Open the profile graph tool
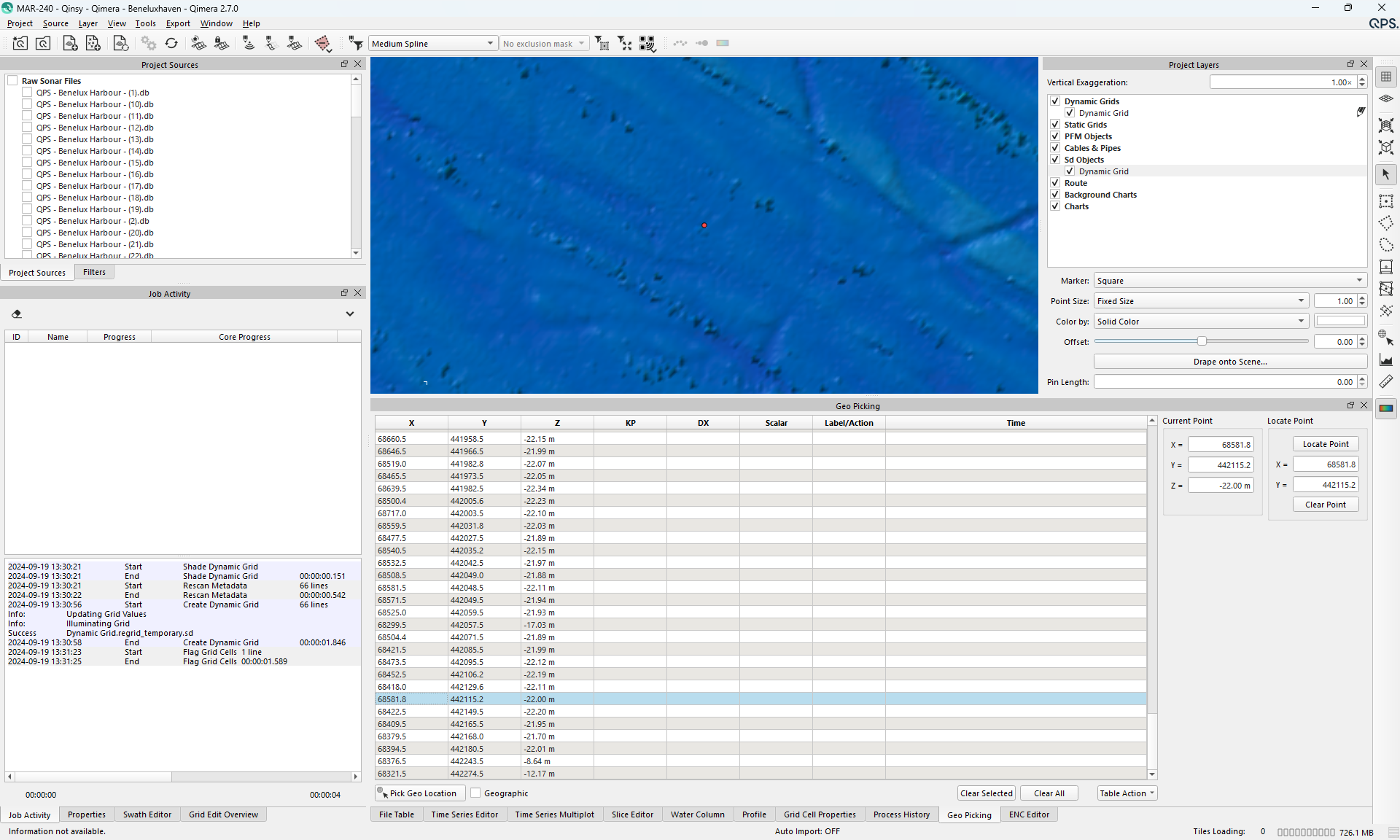Image resolution: width=1400 pixels, height=840 pixels. coord(1386,359)
